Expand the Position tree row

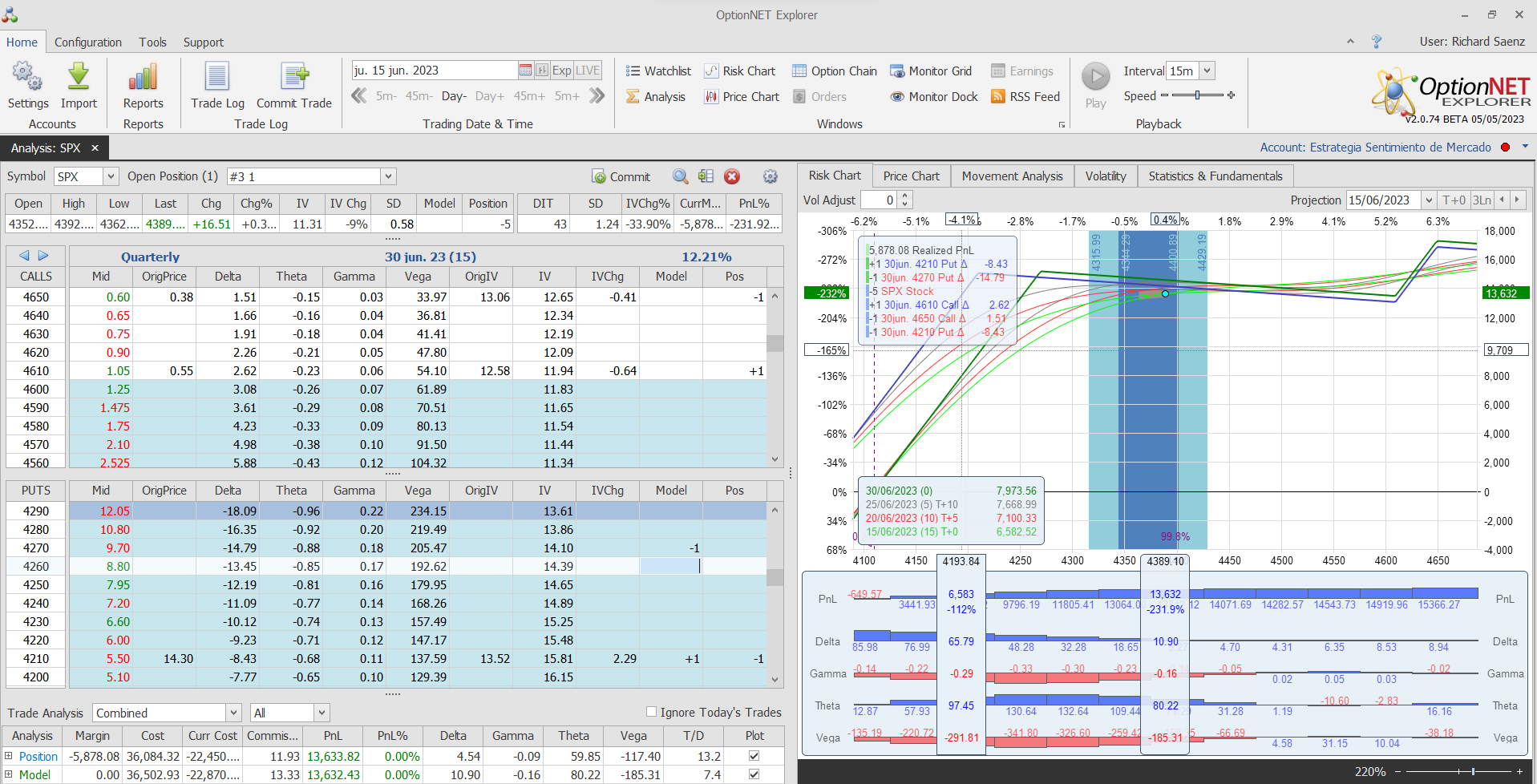(x=9, y=756)
